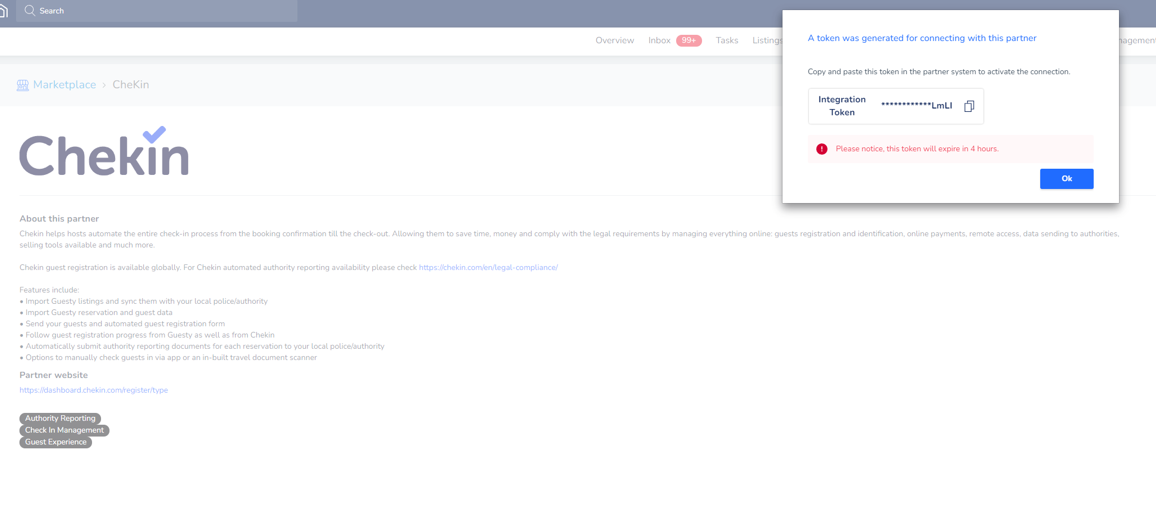The width and height of the screenshot is (1156, 505).
Task: Copy the integration token with the clipboard icon
Action: point(969,106)
